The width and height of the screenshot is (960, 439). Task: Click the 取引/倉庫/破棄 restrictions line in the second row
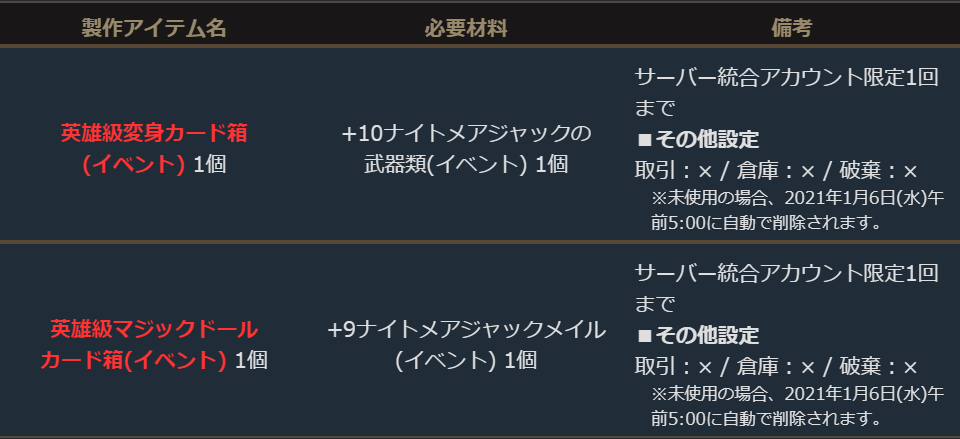(776, 366)
